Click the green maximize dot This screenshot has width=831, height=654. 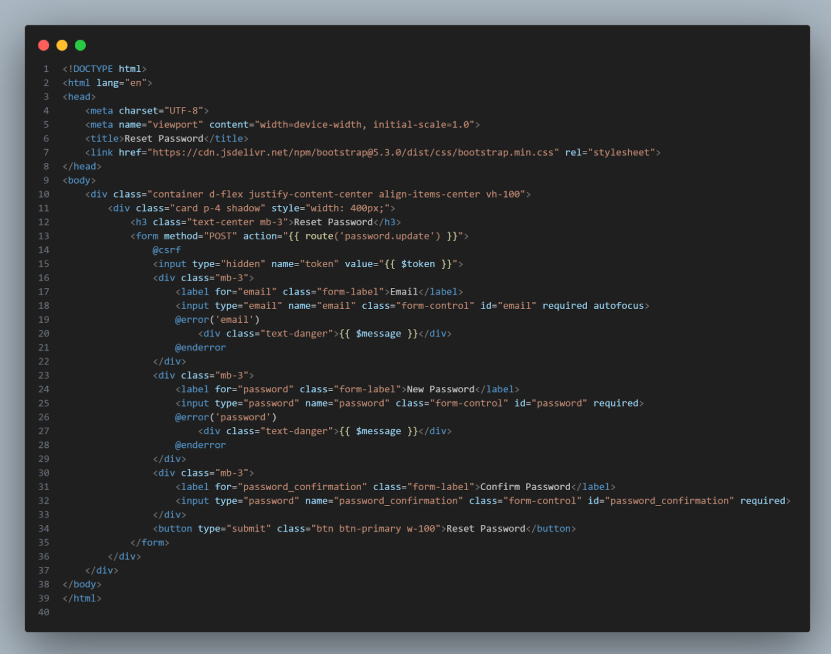coord(80,45)
